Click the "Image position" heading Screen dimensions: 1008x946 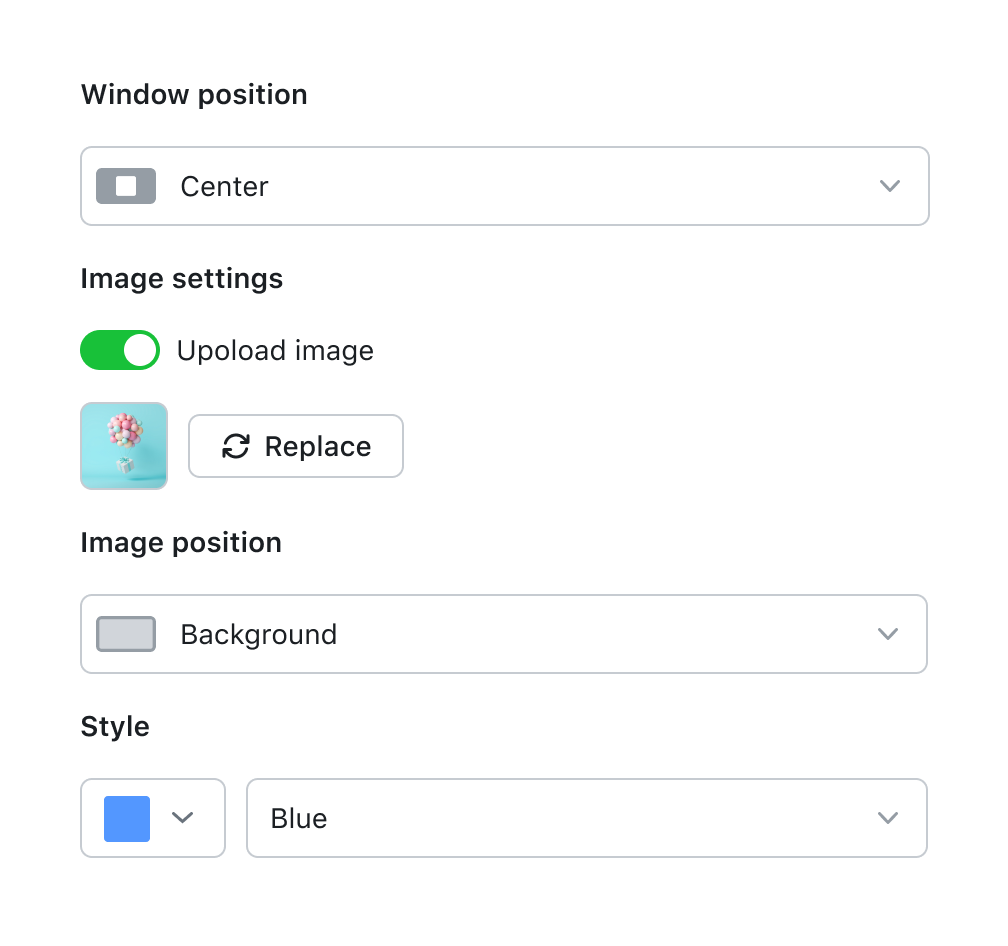point(181,543)
